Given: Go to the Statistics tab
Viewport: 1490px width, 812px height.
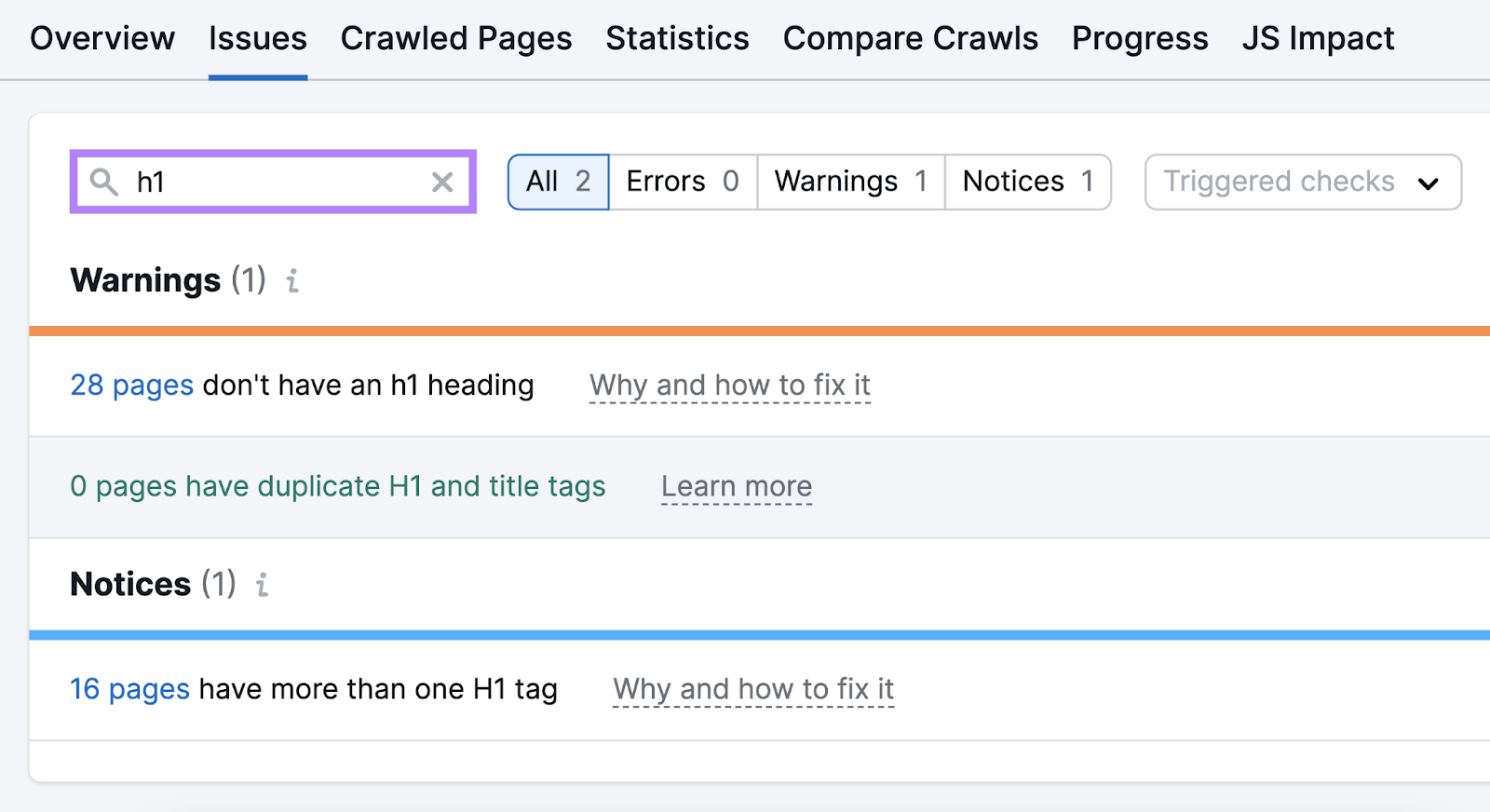Looking at the screenshot, I should (677, 39).
